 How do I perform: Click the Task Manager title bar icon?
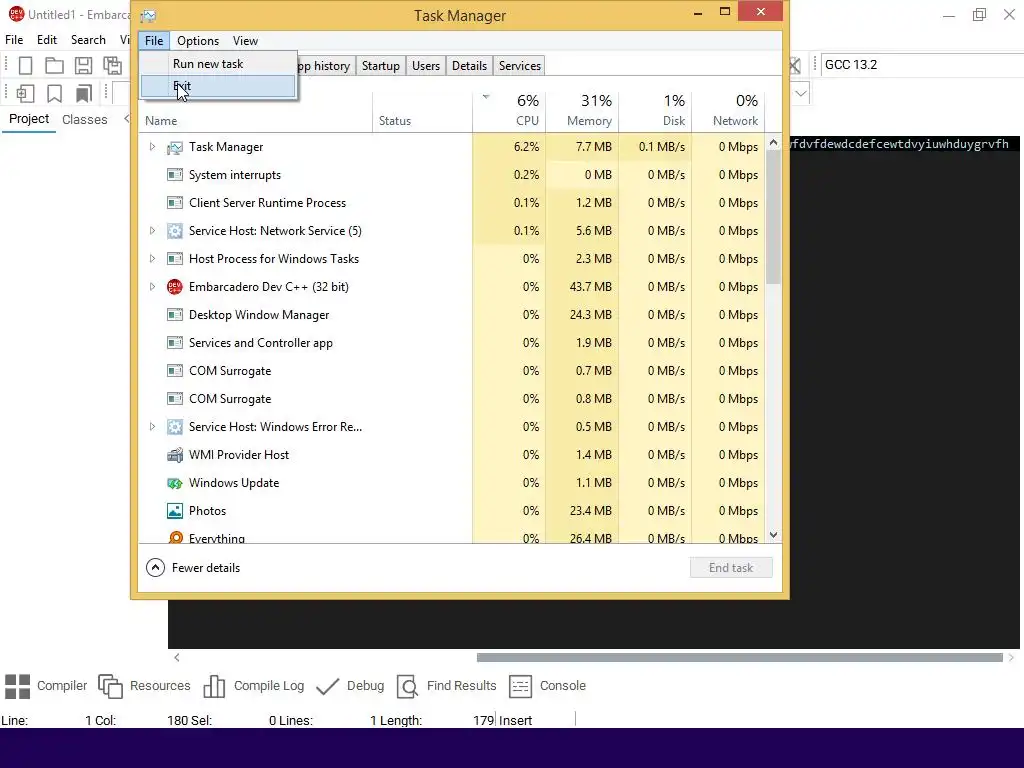(149, 16)
